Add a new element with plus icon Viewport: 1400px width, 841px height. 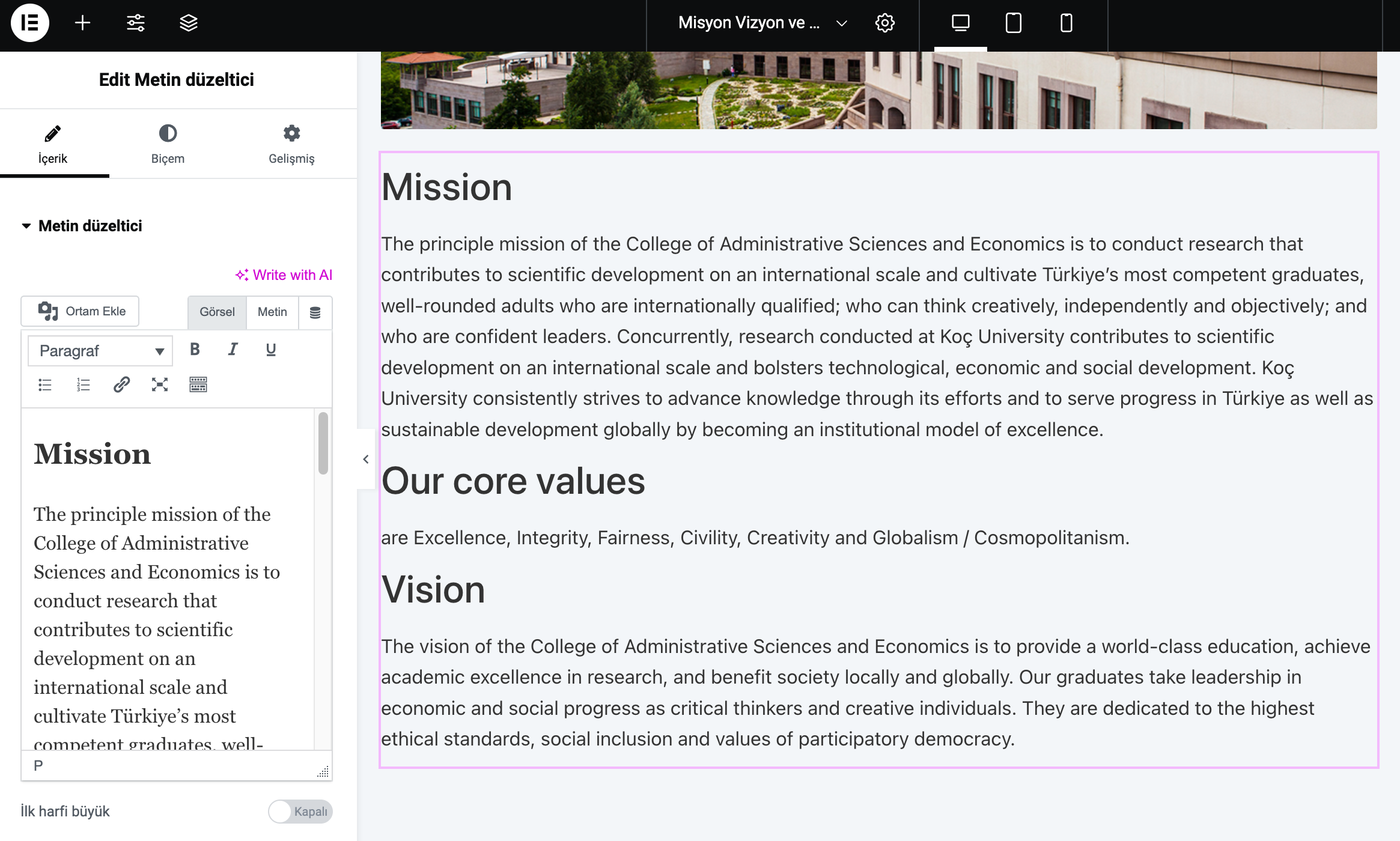tap(82, 23)
